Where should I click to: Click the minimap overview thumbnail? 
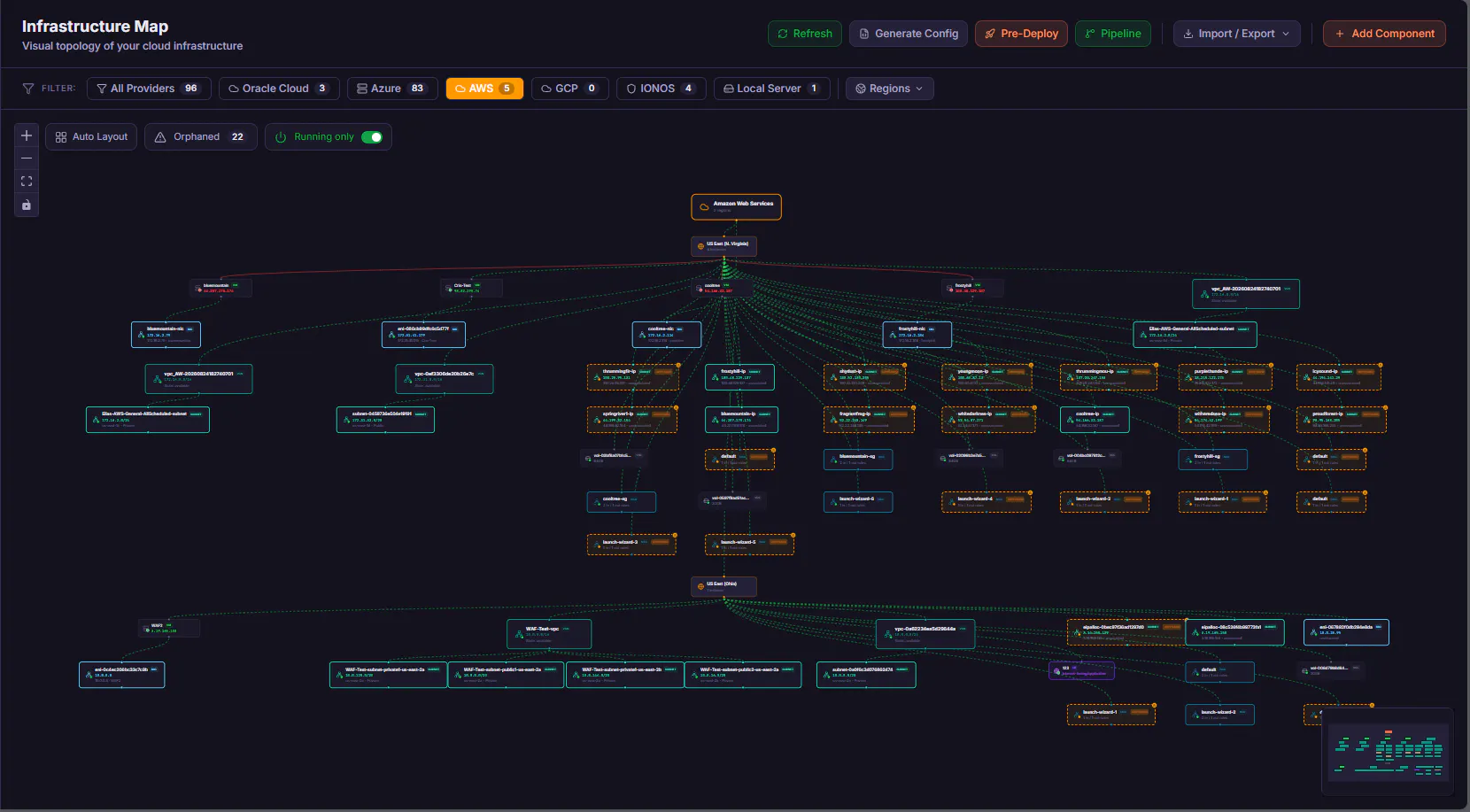1387,752
